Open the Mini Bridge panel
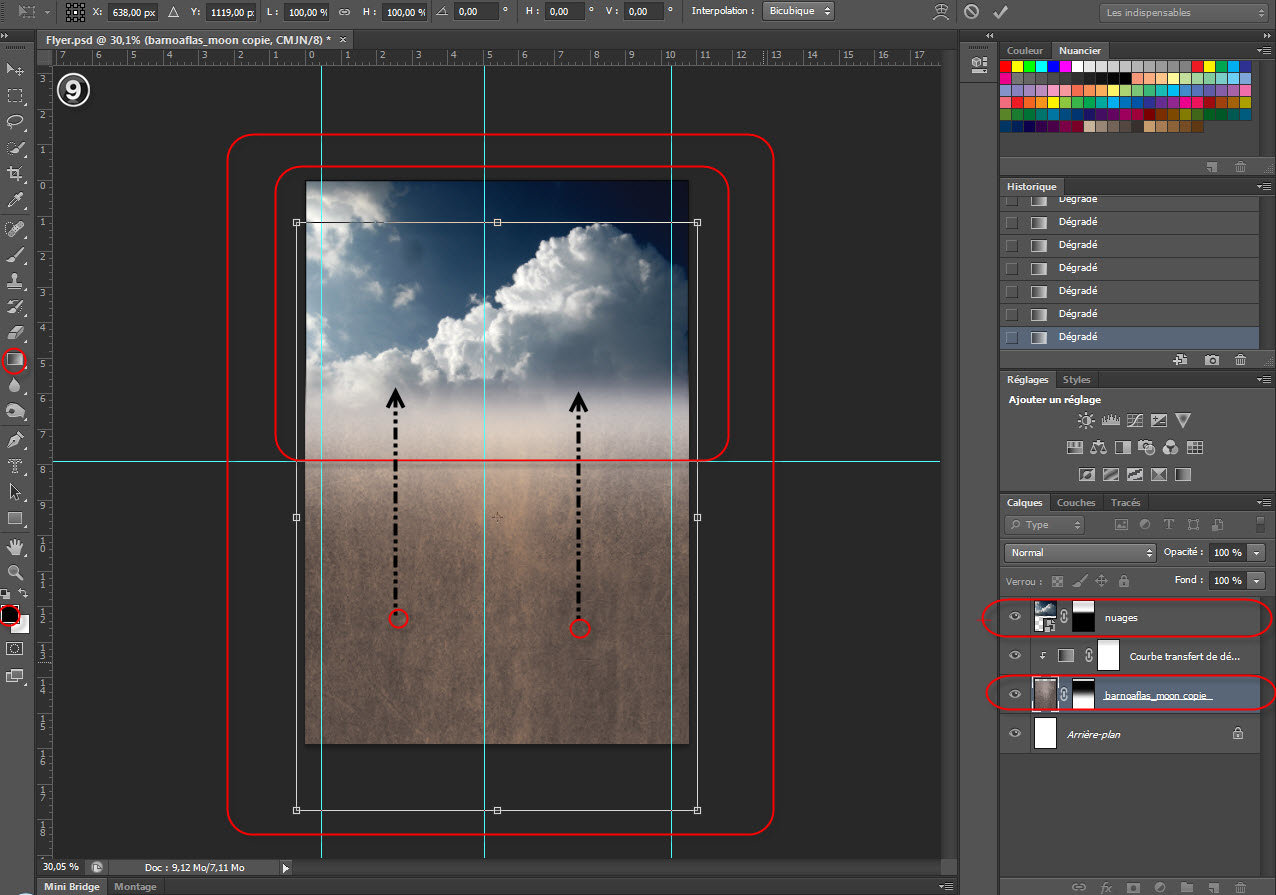This screenshot has height=895, width=1276. pos(70,887)
